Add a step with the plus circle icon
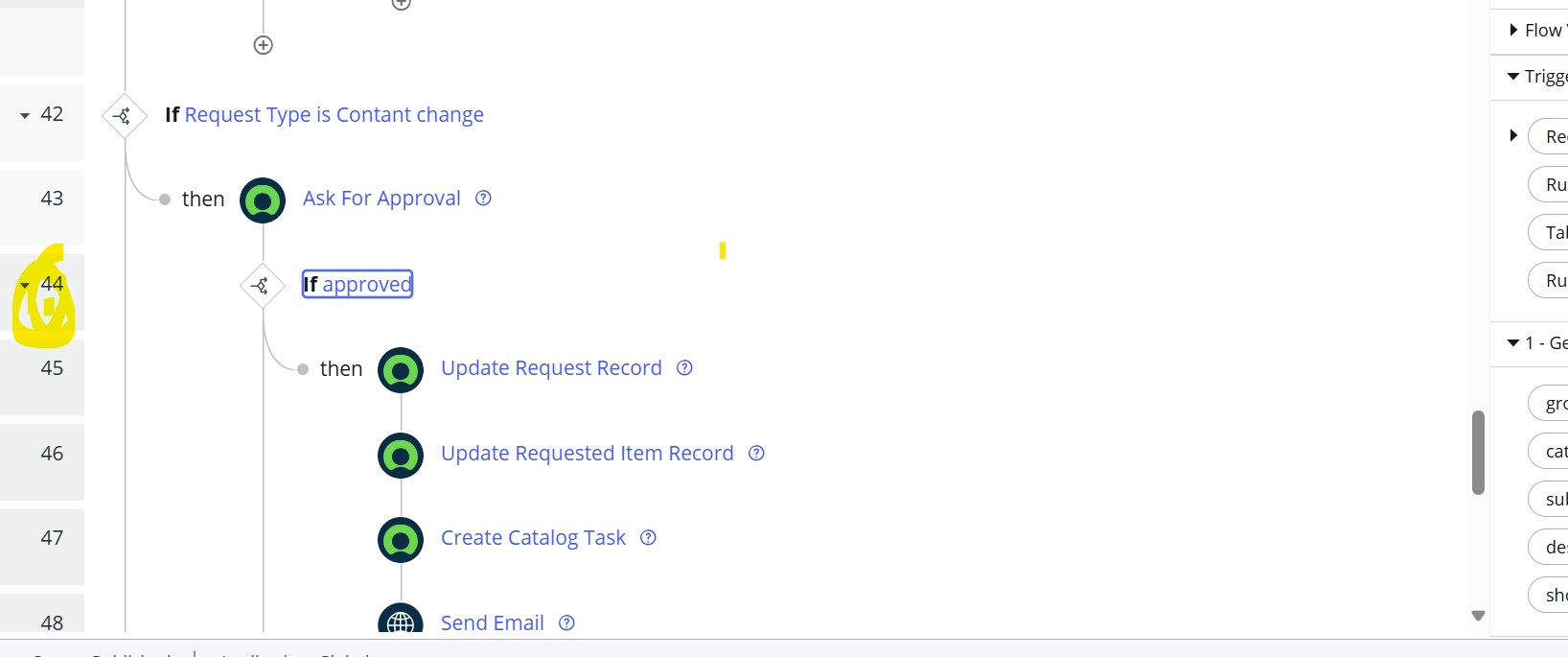 [x=264, y=45]
